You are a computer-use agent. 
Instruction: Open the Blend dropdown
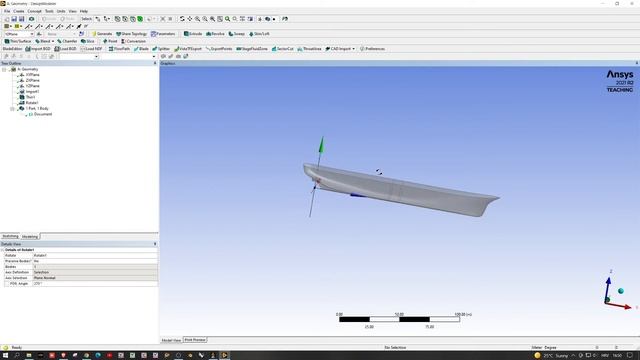pos(44,41)
